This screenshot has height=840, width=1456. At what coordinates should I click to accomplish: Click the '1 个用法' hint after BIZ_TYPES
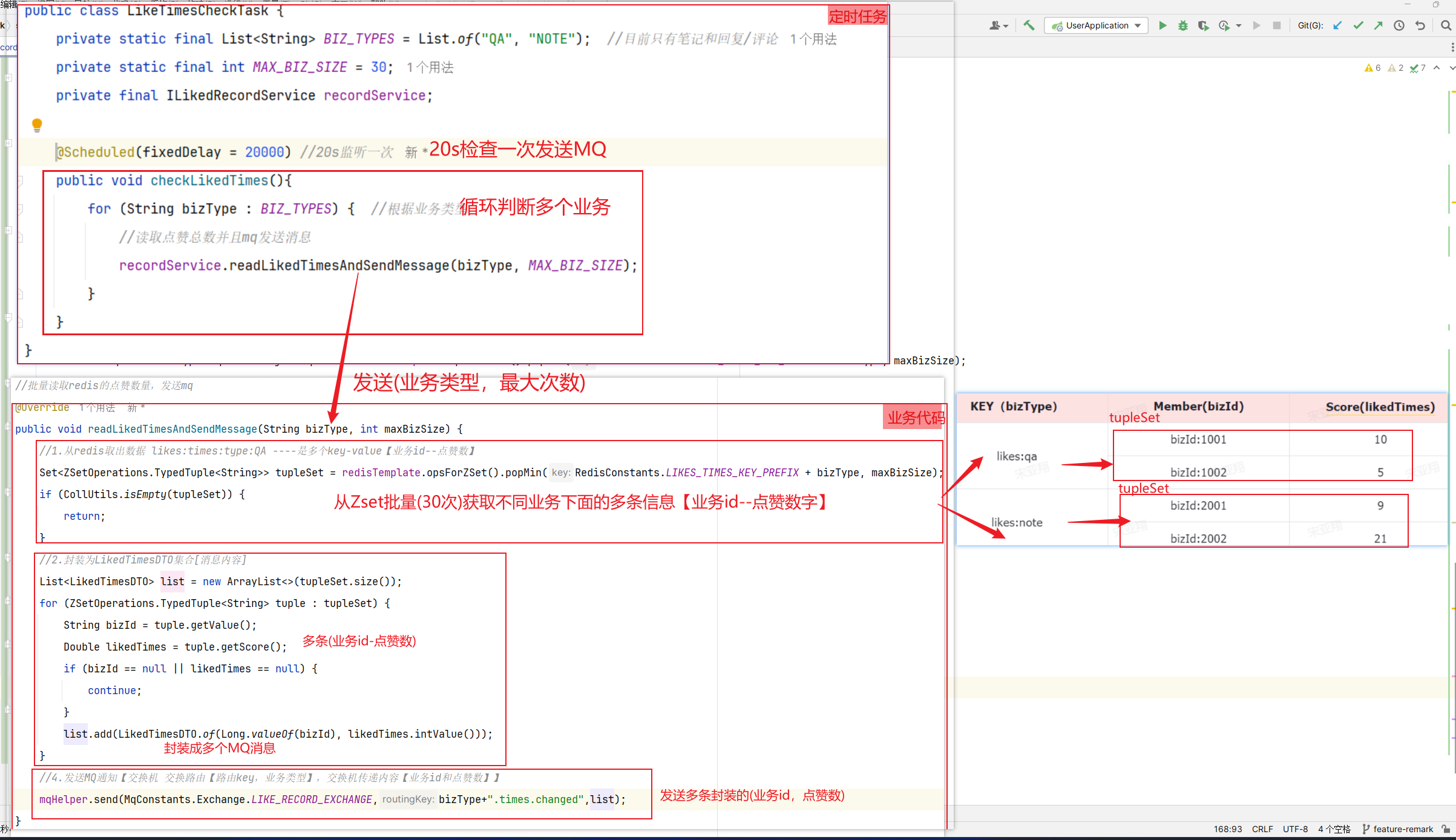[x=813, y=39]
